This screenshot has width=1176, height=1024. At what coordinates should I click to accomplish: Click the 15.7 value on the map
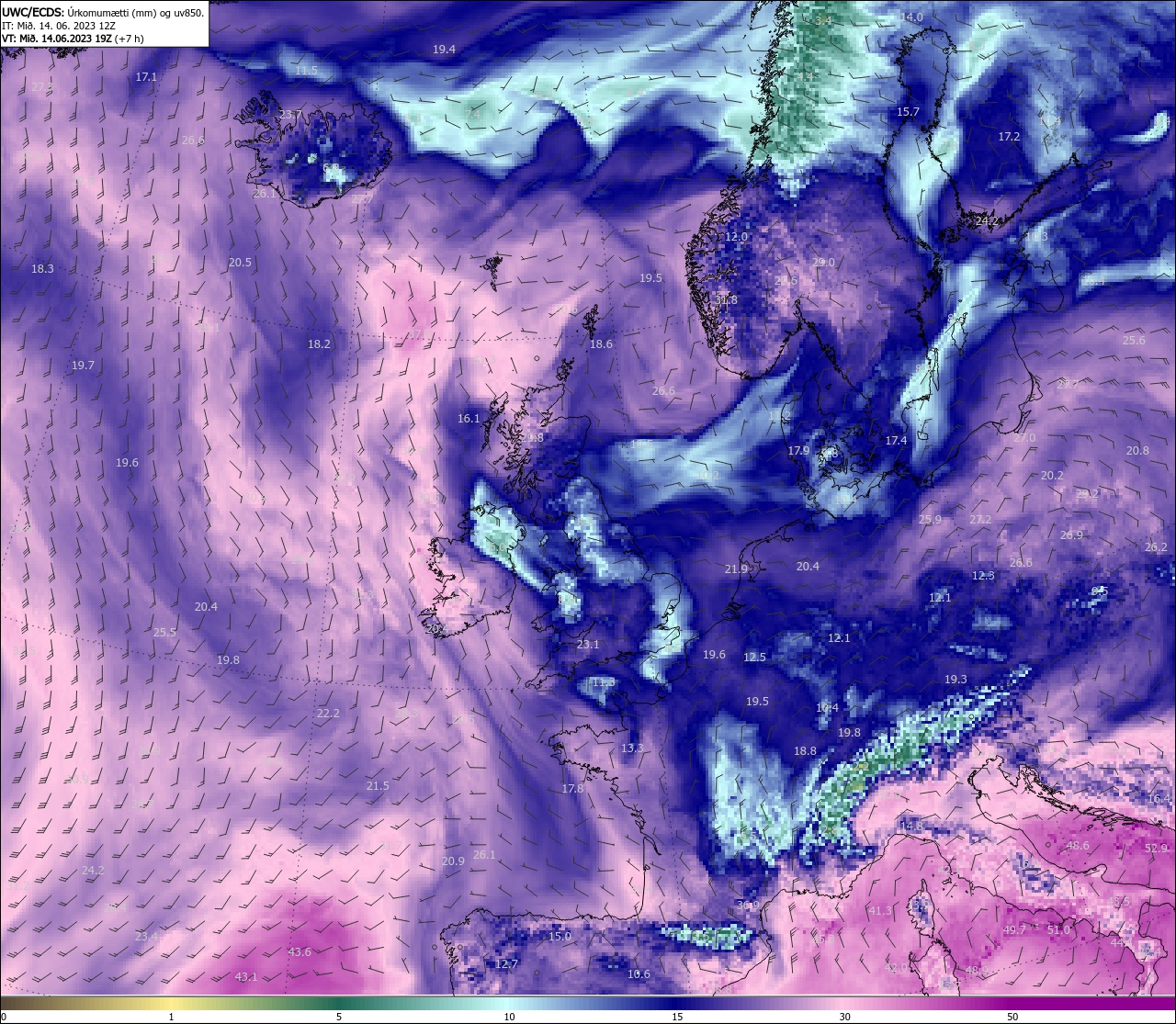(x=908, y=112)
